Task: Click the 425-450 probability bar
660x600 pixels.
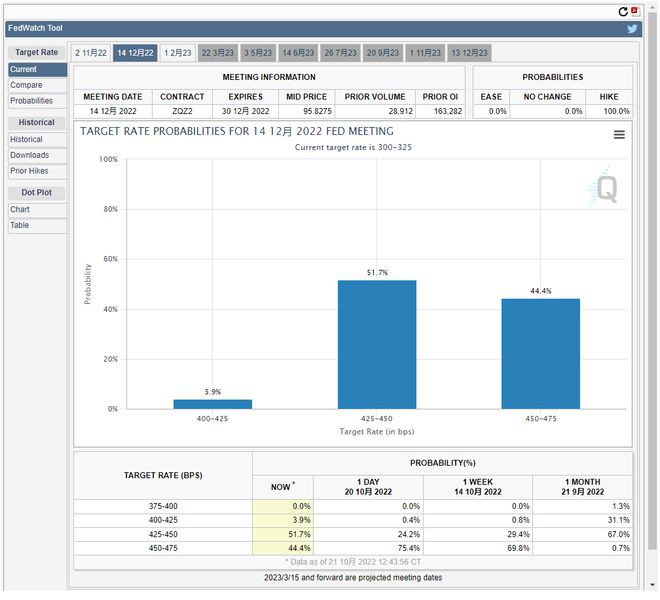Action: pos(377,344)
